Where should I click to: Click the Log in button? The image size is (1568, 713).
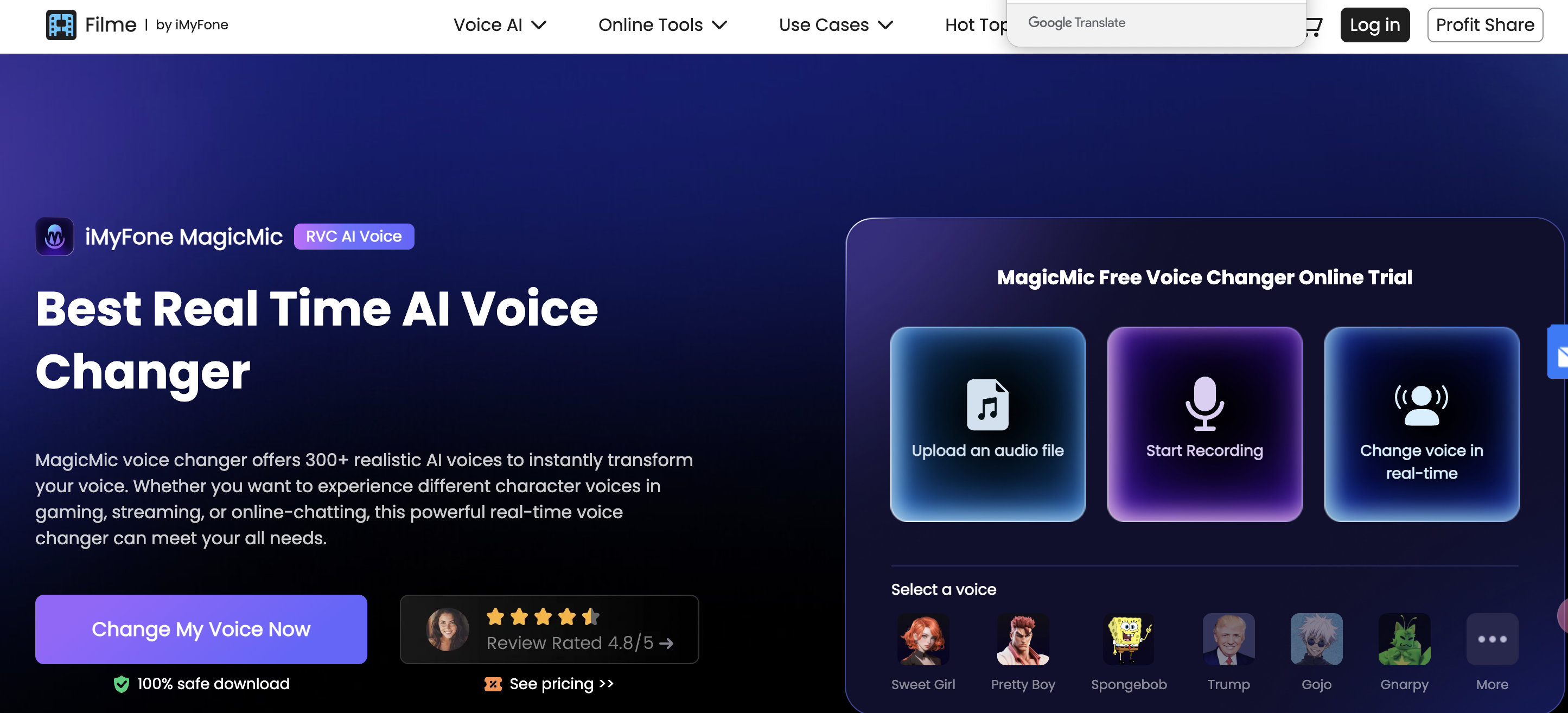click(x=1376, y=24)
